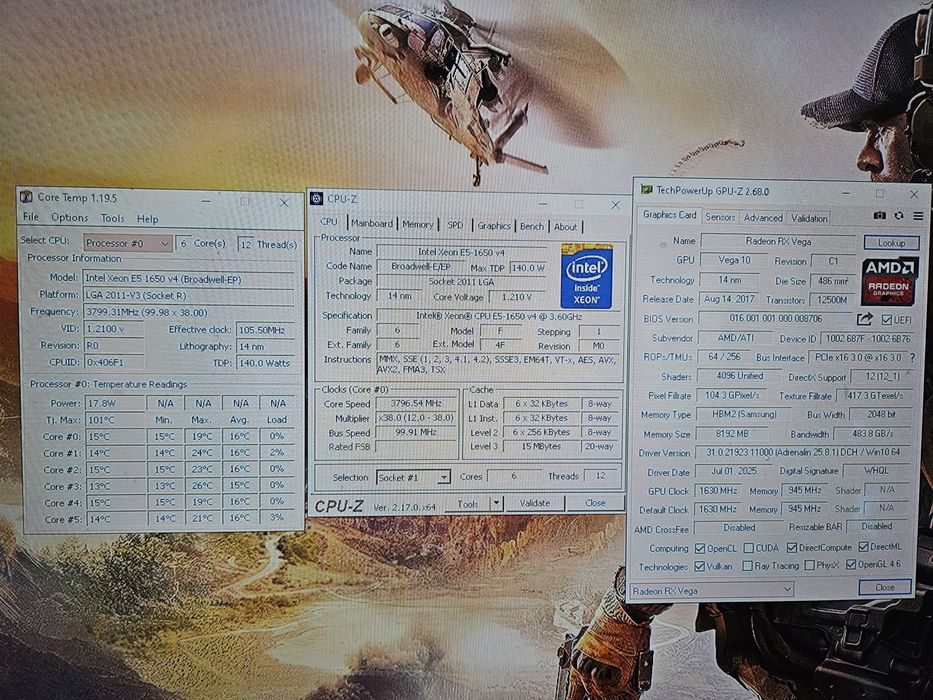Open the Tools menu in Core Temp
933x700 pixels.
[x=112, y=218]
